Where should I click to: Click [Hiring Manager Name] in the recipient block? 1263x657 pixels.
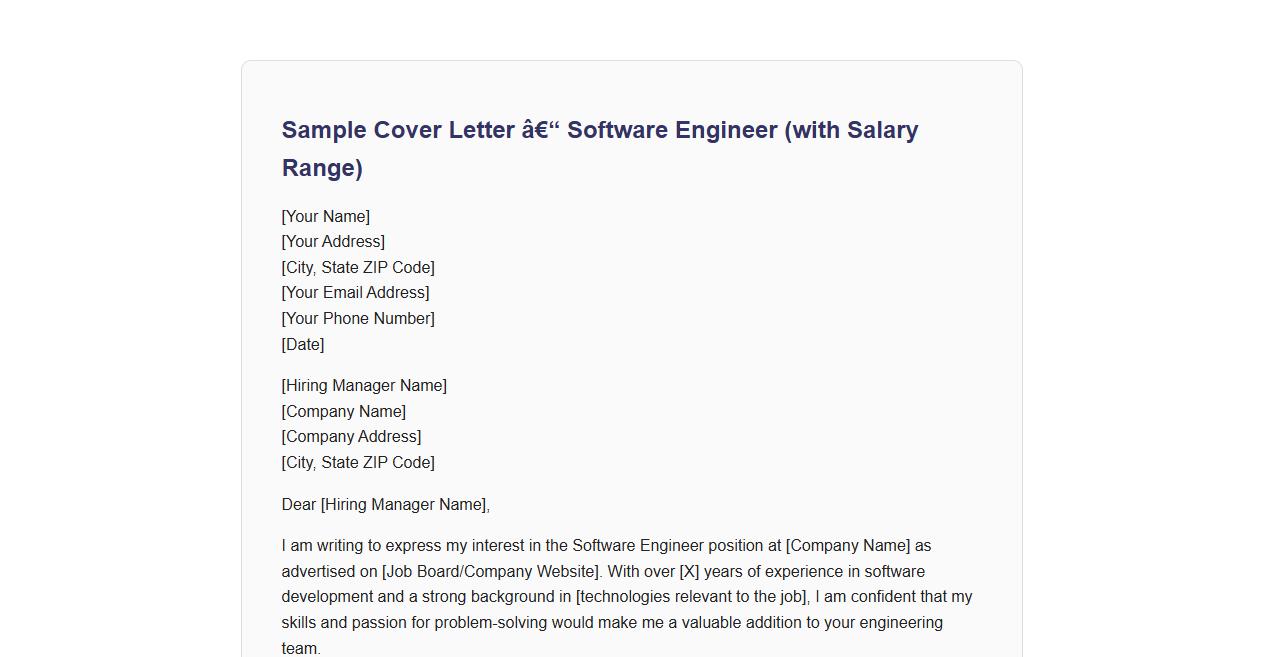[364, 386]
